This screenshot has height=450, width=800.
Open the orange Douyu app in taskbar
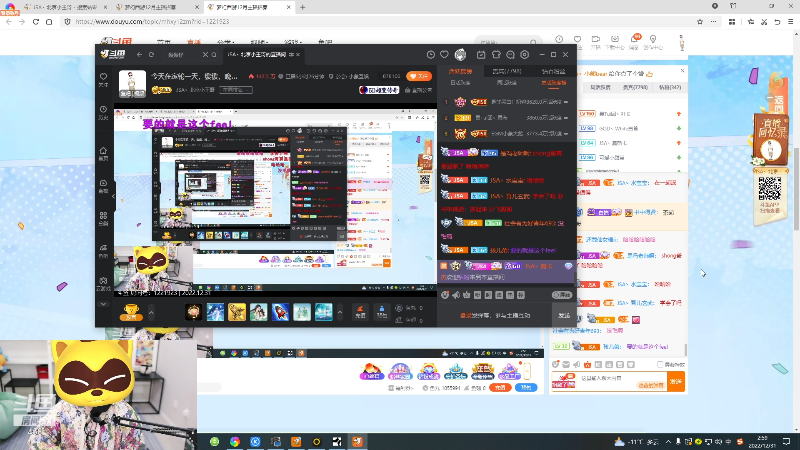[x=358, y=441]
